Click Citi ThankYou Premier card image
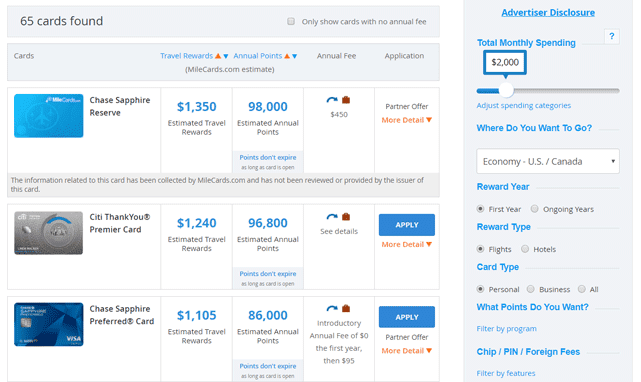 point(49,233)
